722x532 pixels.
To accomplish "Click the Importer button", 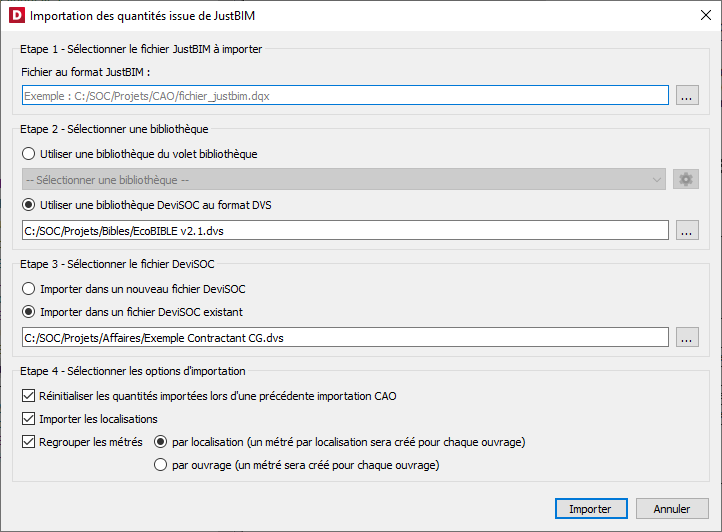I will [591, 509].
